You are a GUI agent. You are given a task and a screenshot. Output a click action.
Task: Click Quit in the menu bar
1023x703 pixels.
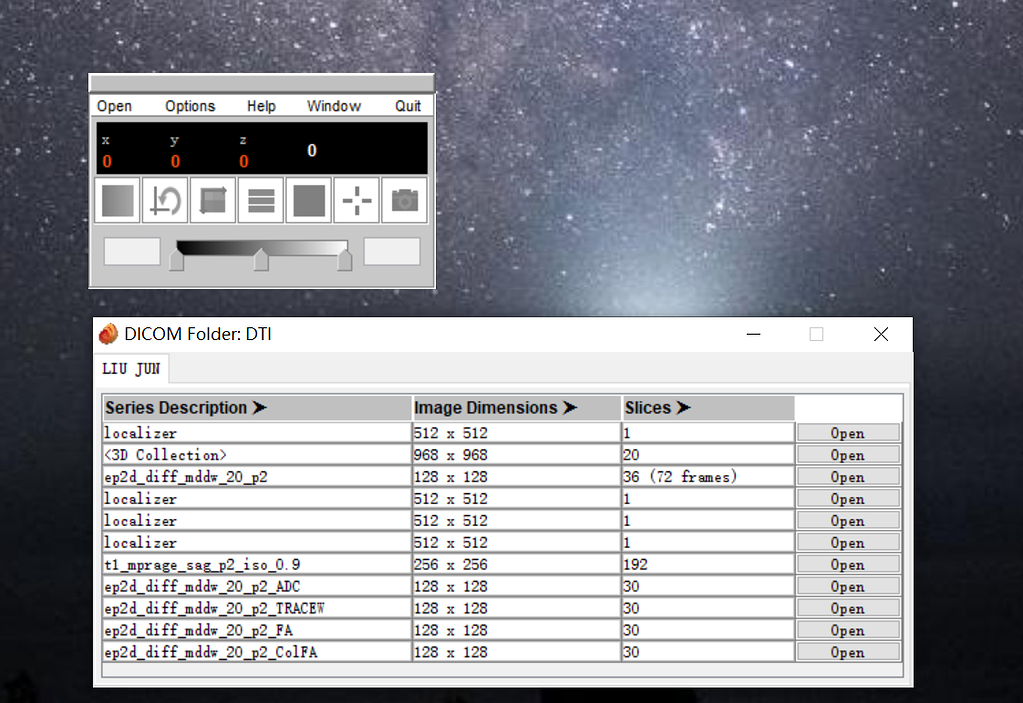tap(408, 106)
